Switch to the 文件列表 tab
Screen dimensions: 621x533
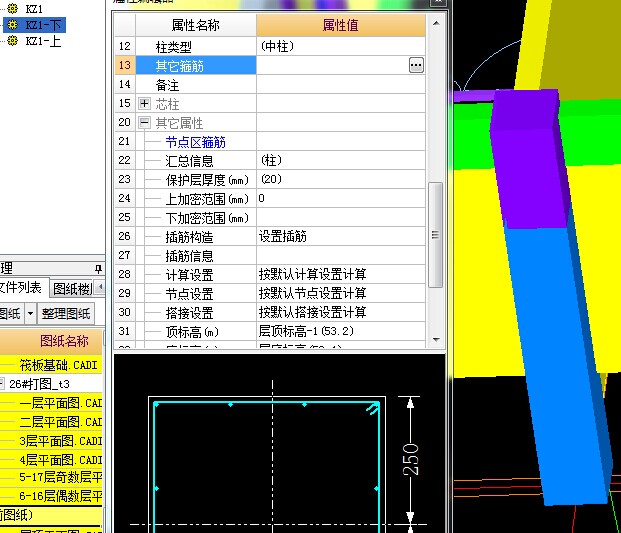pyautogui.click(x=21, y=287)
